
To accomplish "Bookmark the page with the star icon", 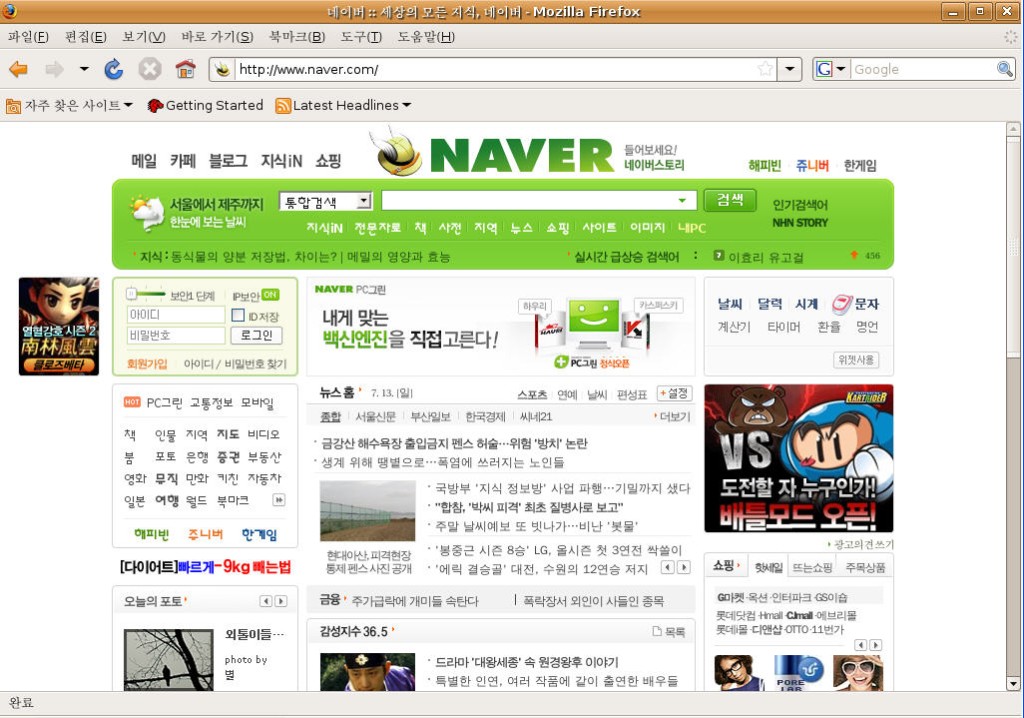I will tap(765, 69).
